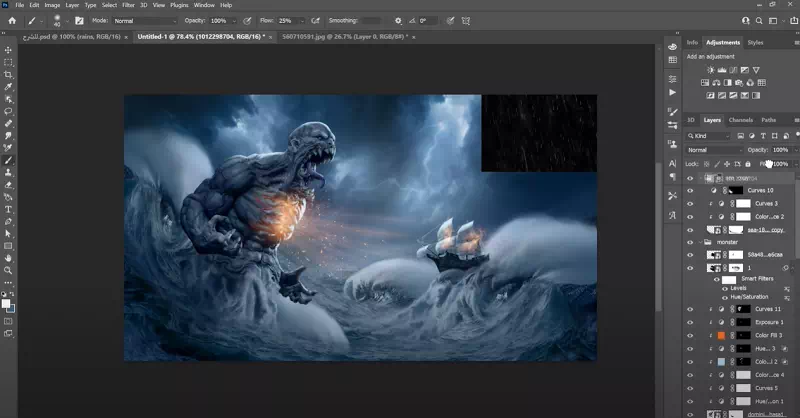Image resolution: width=800 pixels, height=418 pixels.
Task: Hide the Curves 11 layer
Action: coord(690,309)
